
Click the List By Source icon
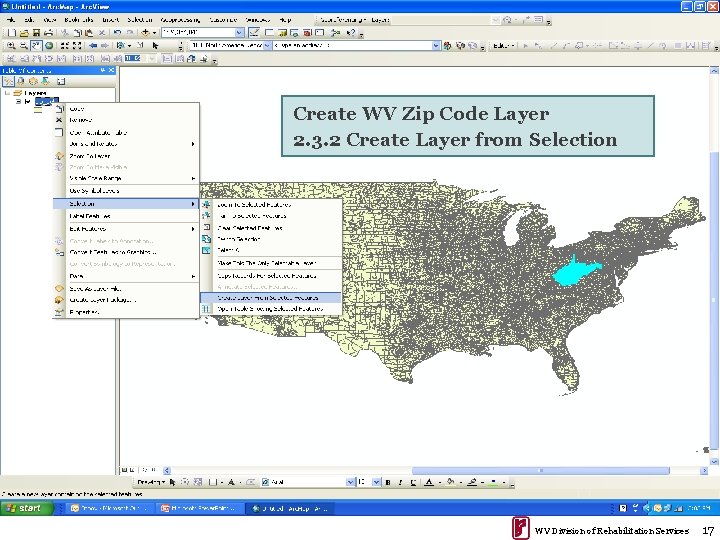click(x=21, y=82)
